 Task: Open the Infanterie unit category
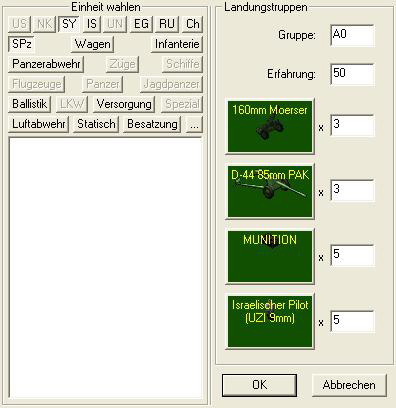[x=177, y=44]
